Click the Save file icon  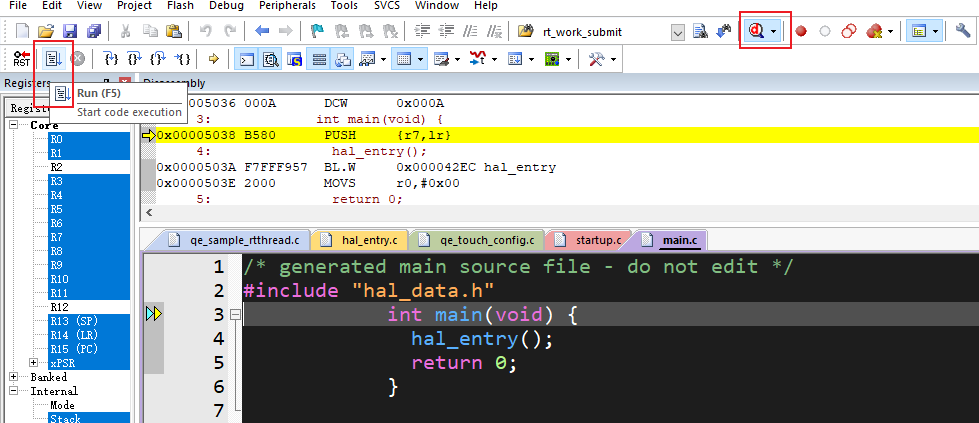pos(70,31)
